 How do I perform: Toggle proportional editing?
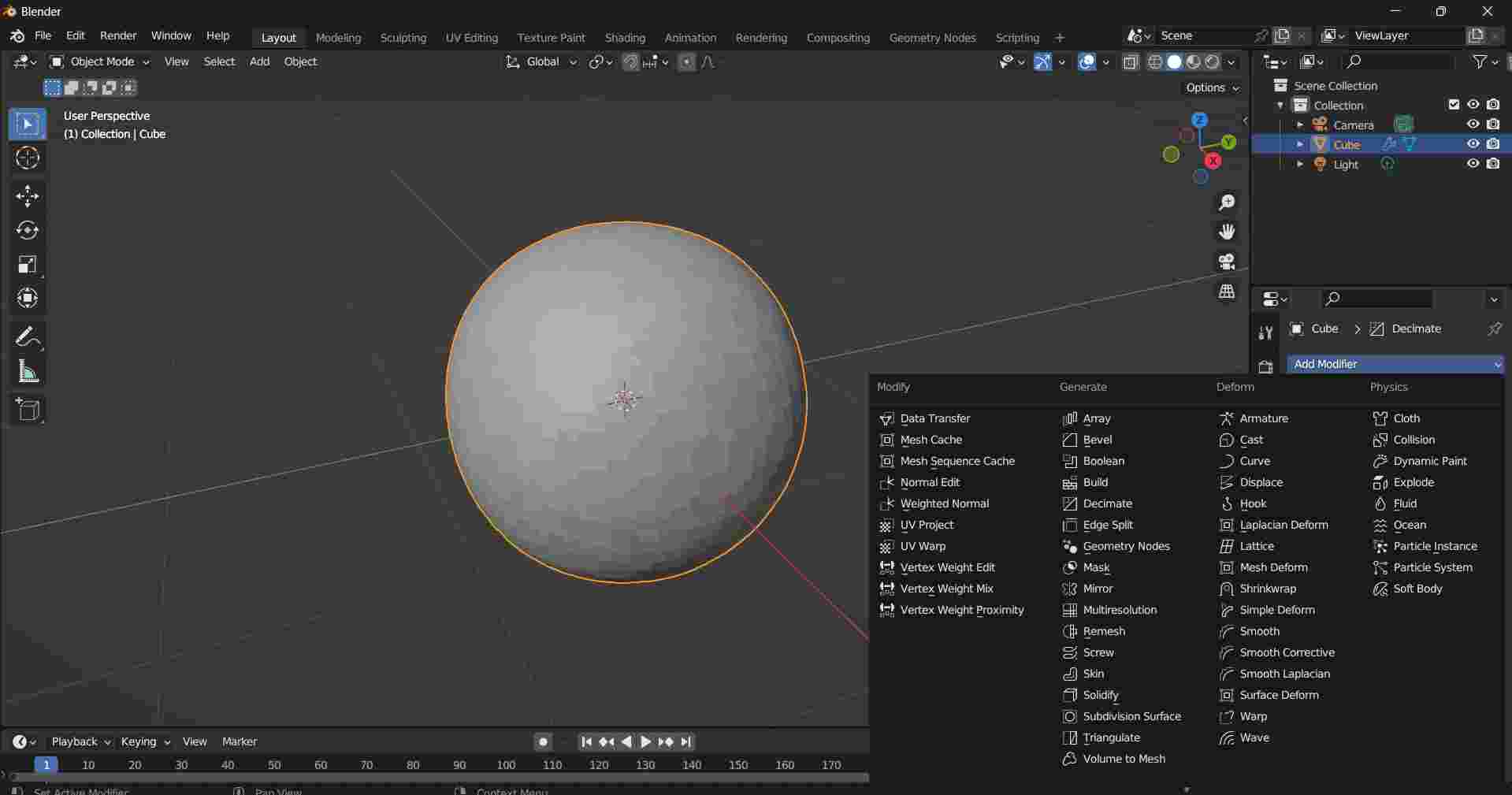[x=687, y=61]
